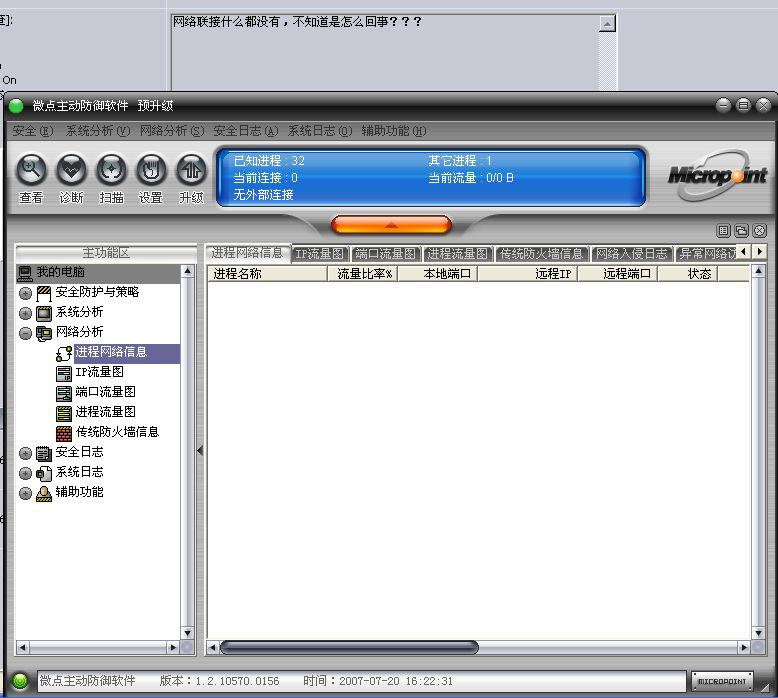Click the green orb in the title bar

pyautogui.click(x=16, y=106)
